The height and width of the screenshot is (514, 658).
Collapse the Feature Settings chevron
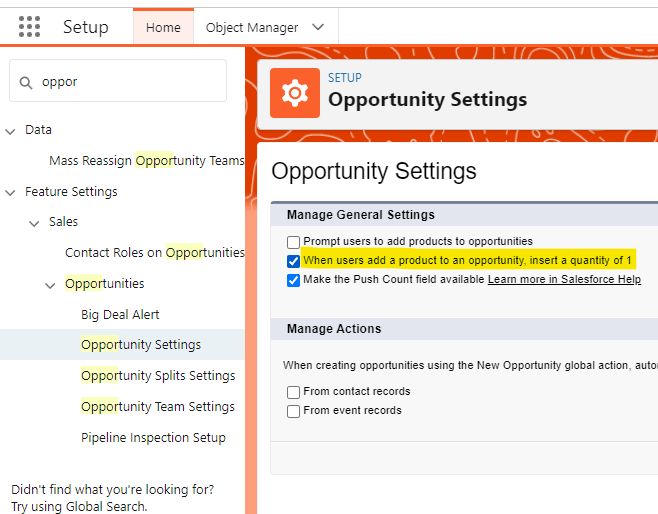click(x=10, y=193)
